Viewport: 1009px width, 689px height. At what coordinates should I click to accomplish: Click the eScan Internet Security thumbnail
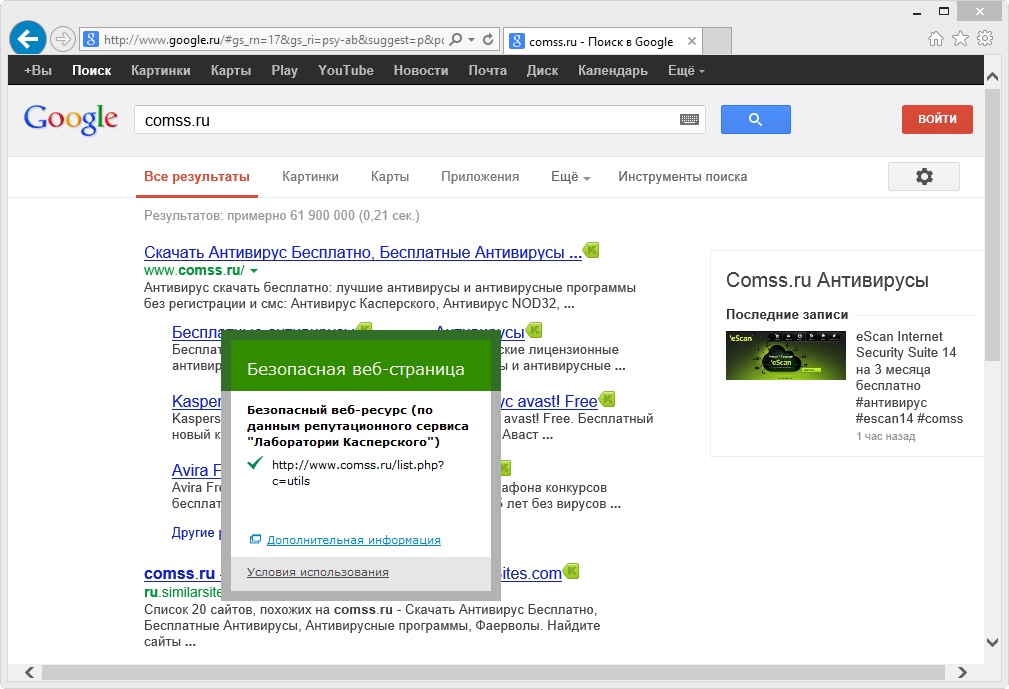pyautogui.click(x=786, y=355)
